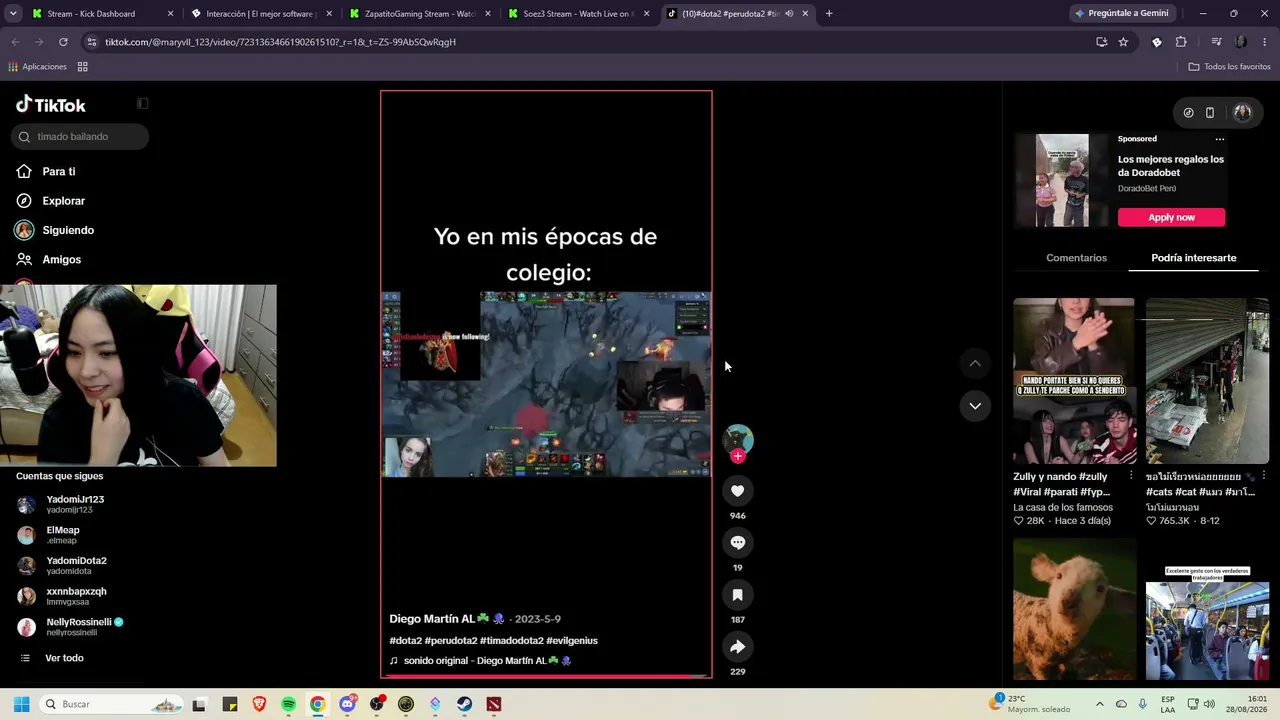1280x720 pixels.
Task: Open the Amigos section
Action: 61,259
